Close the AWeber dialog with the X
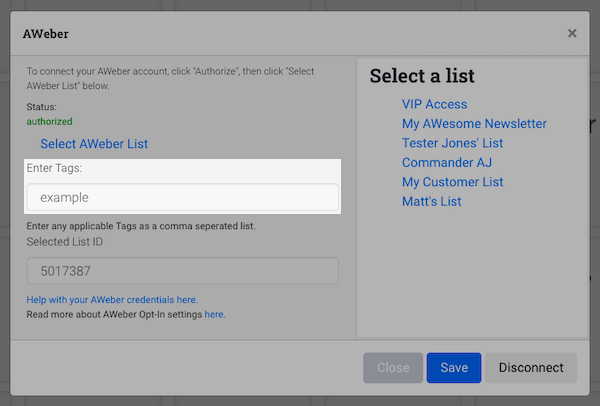 [572, 33]
